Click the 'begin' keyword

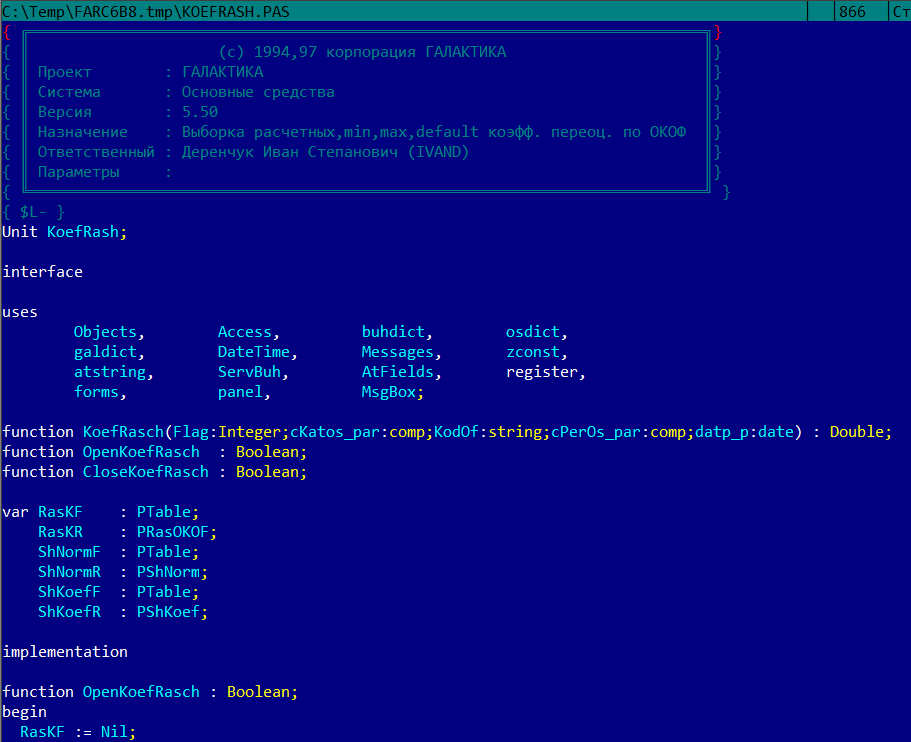tap(24, 712)
